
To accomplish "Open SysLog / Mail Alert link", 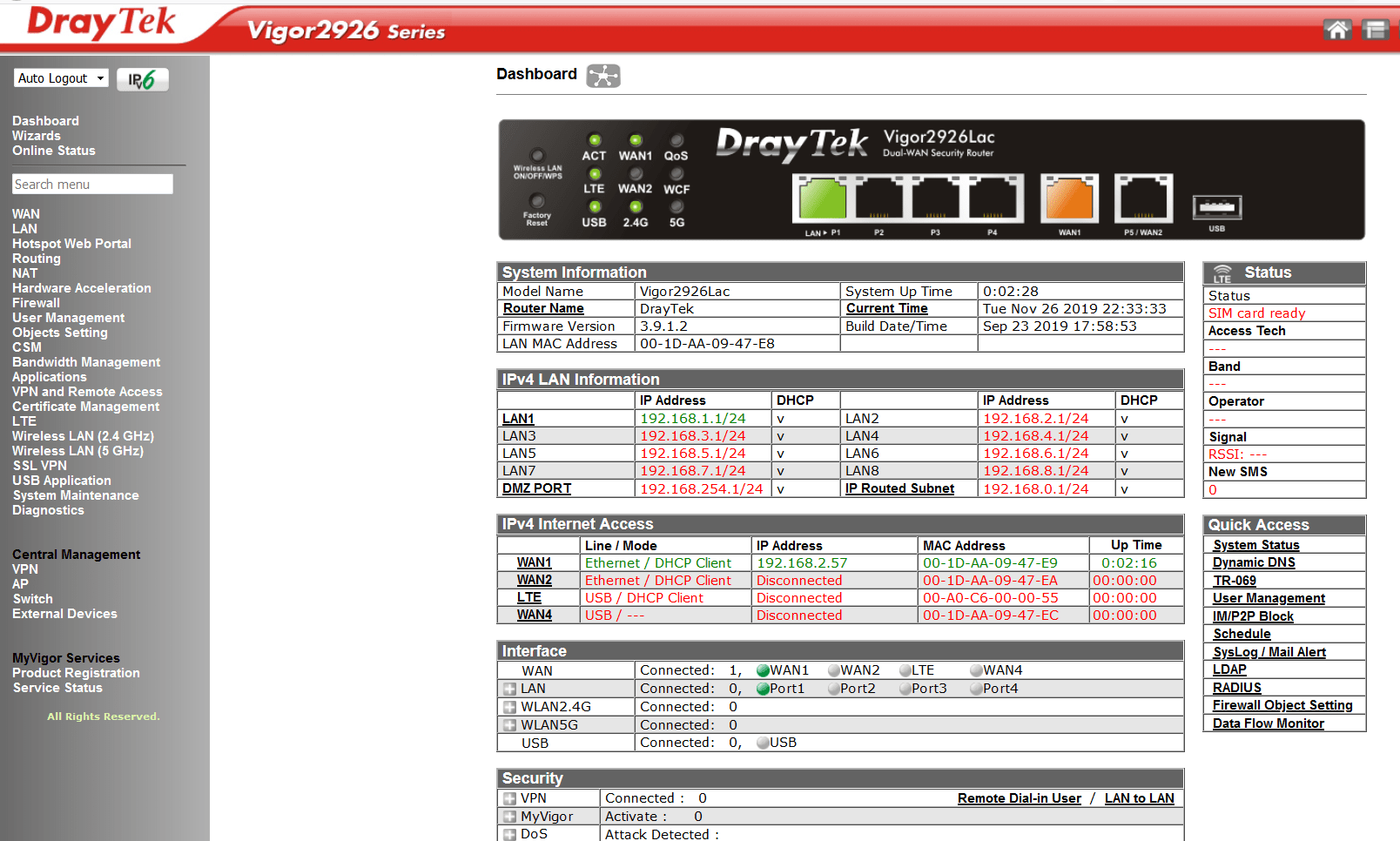I will click(1269, 652).
